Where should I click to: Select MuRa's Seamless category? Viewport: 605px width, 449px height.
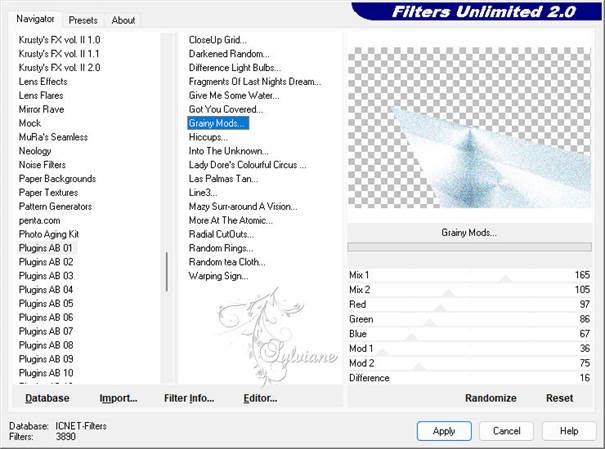(x=53, y=137)
